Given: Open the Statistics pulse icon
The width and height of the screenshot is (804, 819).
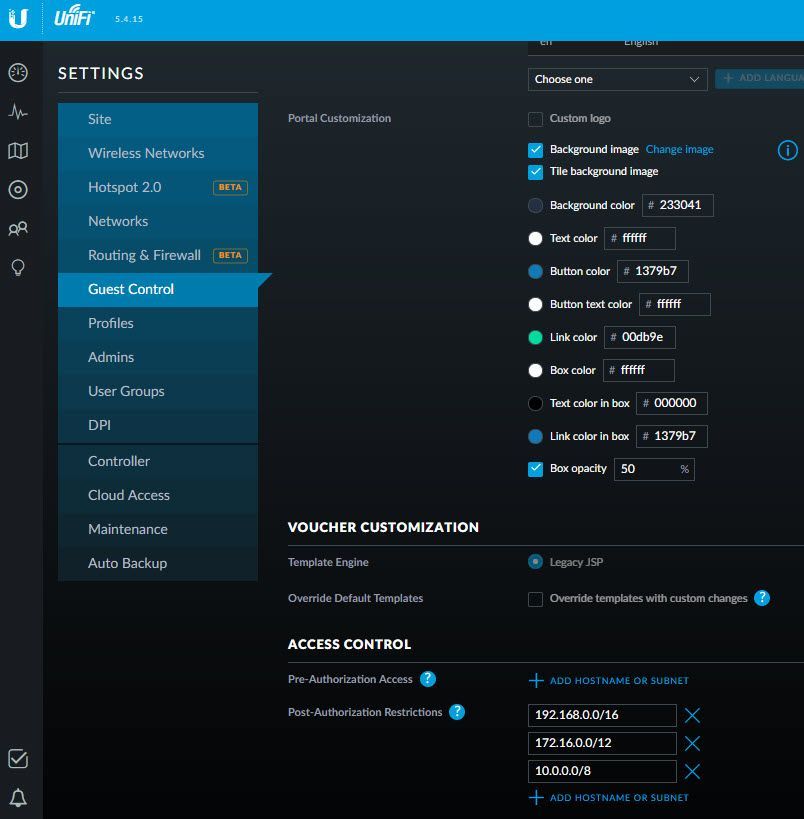Looking at the screenshot, I should coord(18,112).
